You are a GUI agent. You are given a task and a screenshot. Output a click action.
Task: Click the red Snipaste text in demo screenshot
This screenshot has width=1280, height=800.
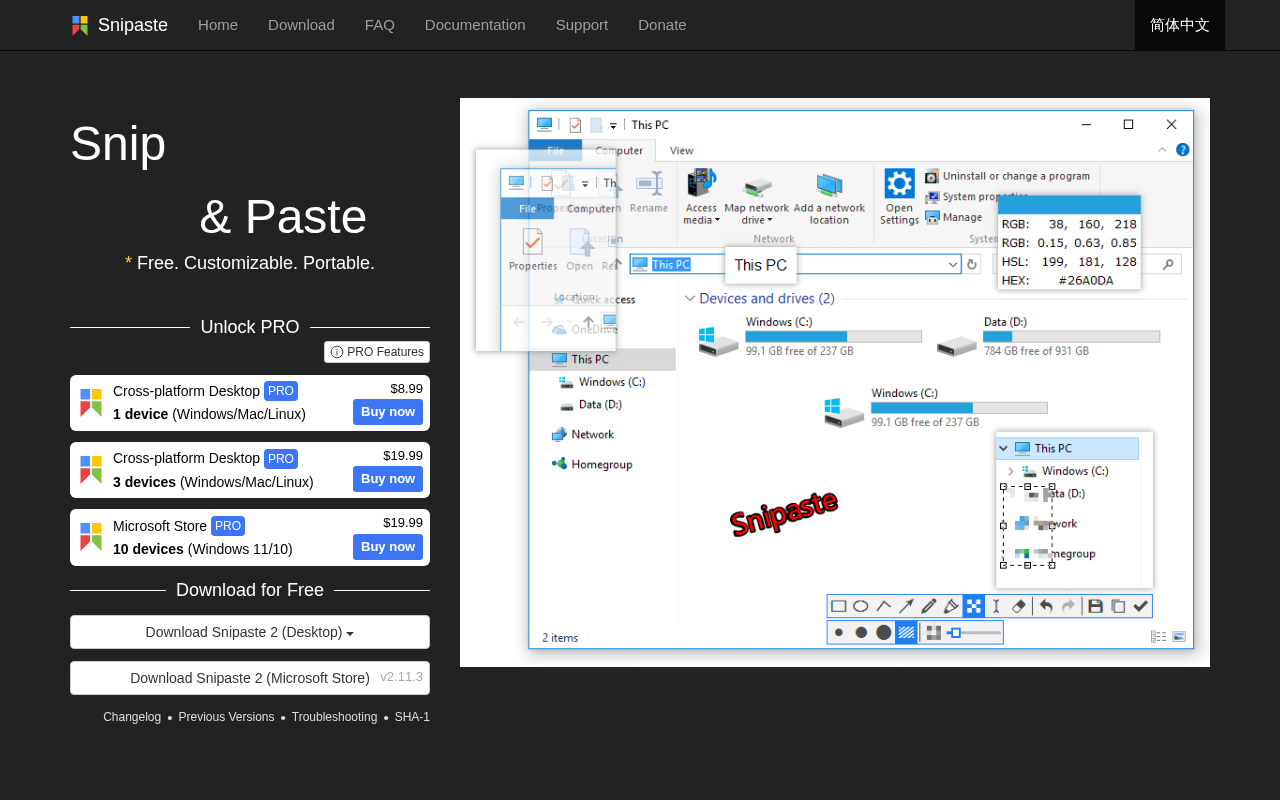[x=783, y=512]
